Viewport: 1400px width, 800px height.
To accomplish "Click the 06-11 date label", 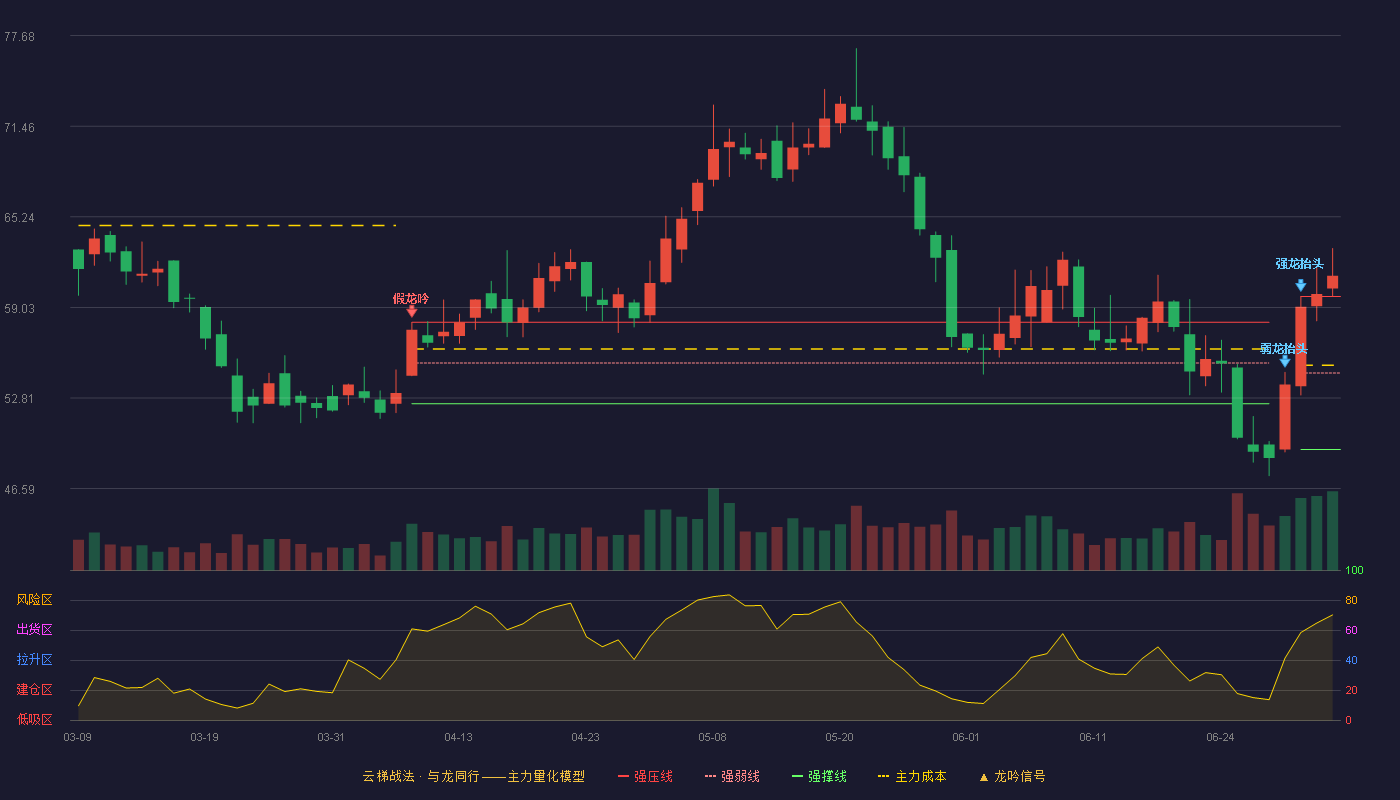I will click(1093, 737).
